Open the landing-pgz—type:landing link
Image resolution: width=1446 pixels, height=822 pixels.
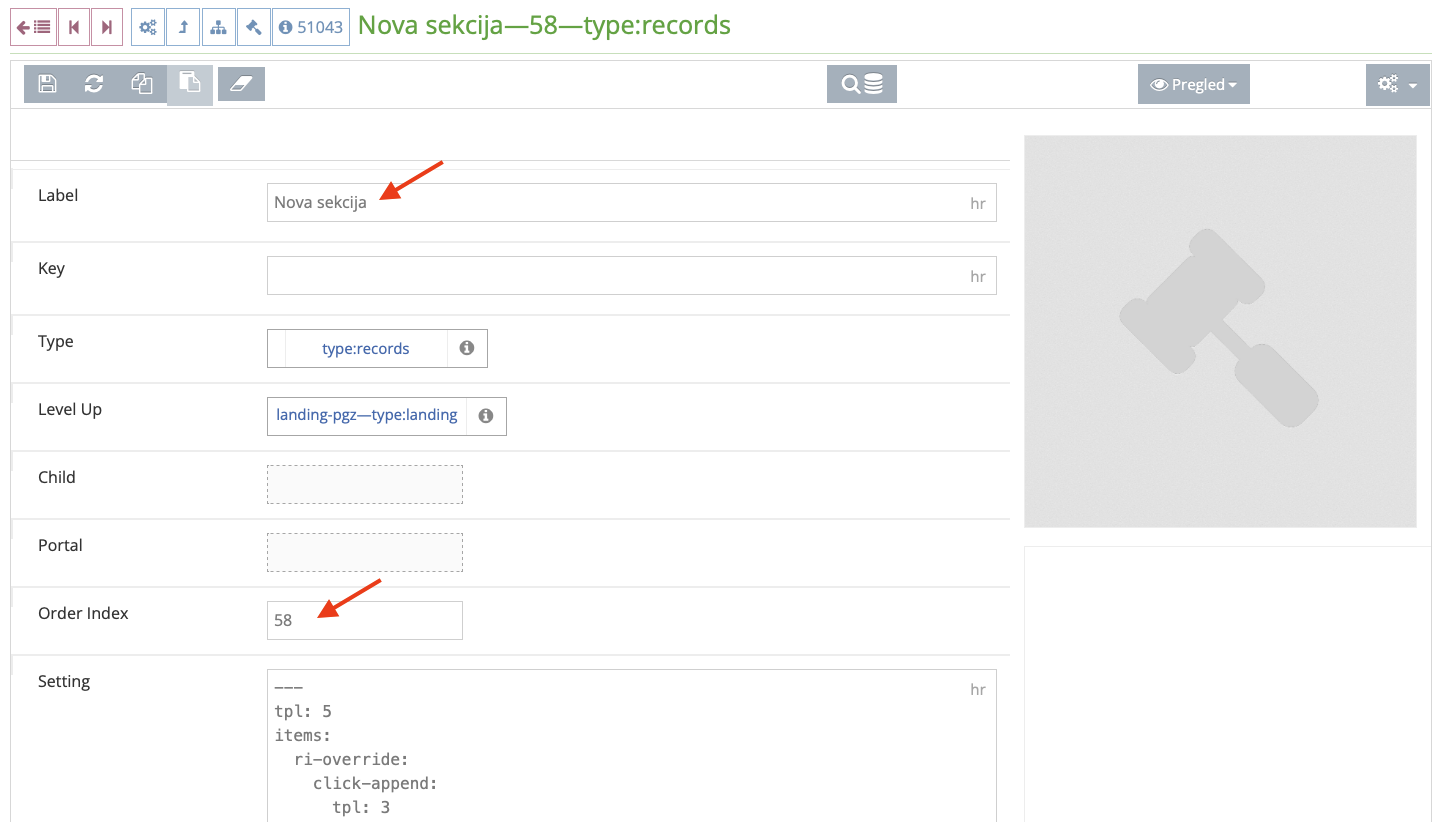(366, 414)
